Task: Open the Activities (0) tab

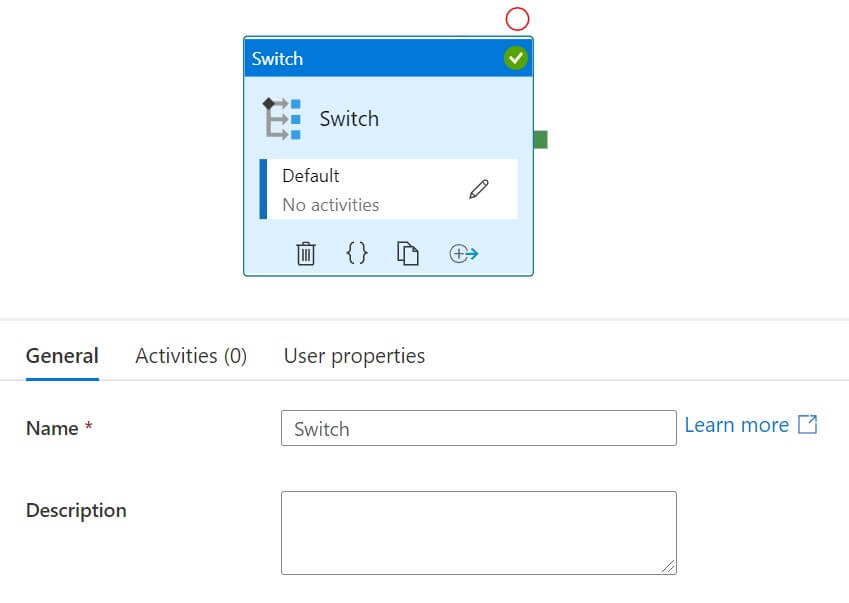Action: pos(191,356)
